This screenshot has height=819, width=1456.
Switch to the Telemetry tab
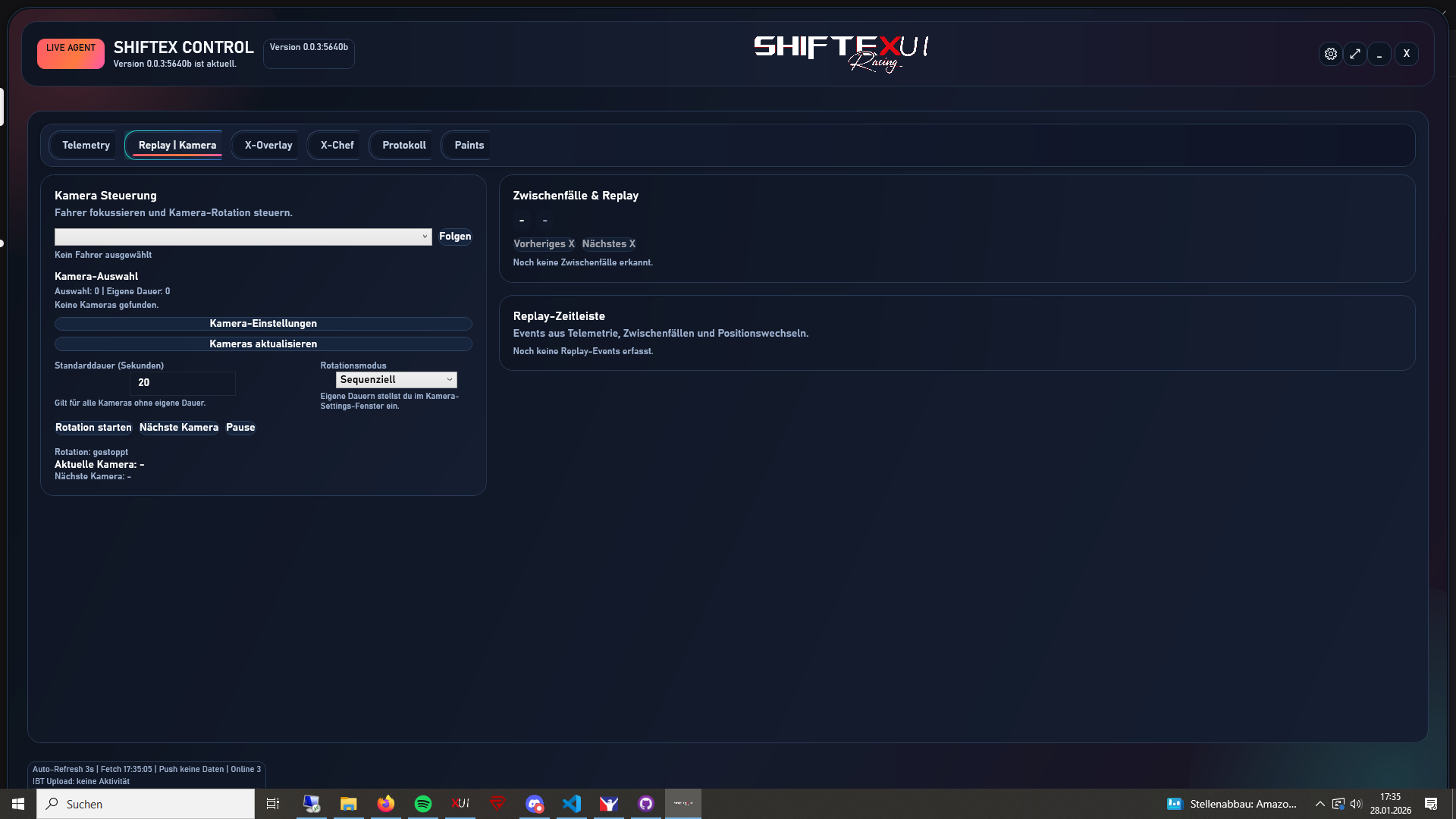[86, 145]
